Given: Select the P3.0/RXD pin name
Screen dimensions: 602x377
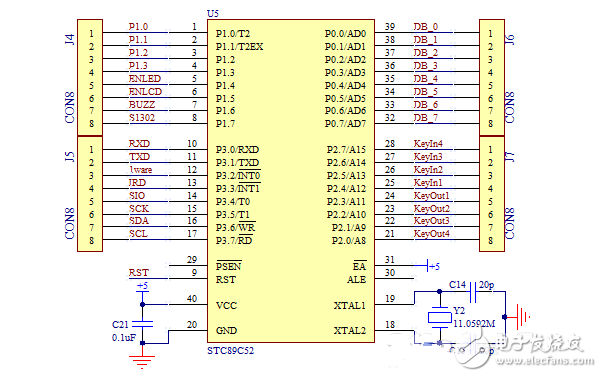Looking at the screenshot, I should click(237, 150).
